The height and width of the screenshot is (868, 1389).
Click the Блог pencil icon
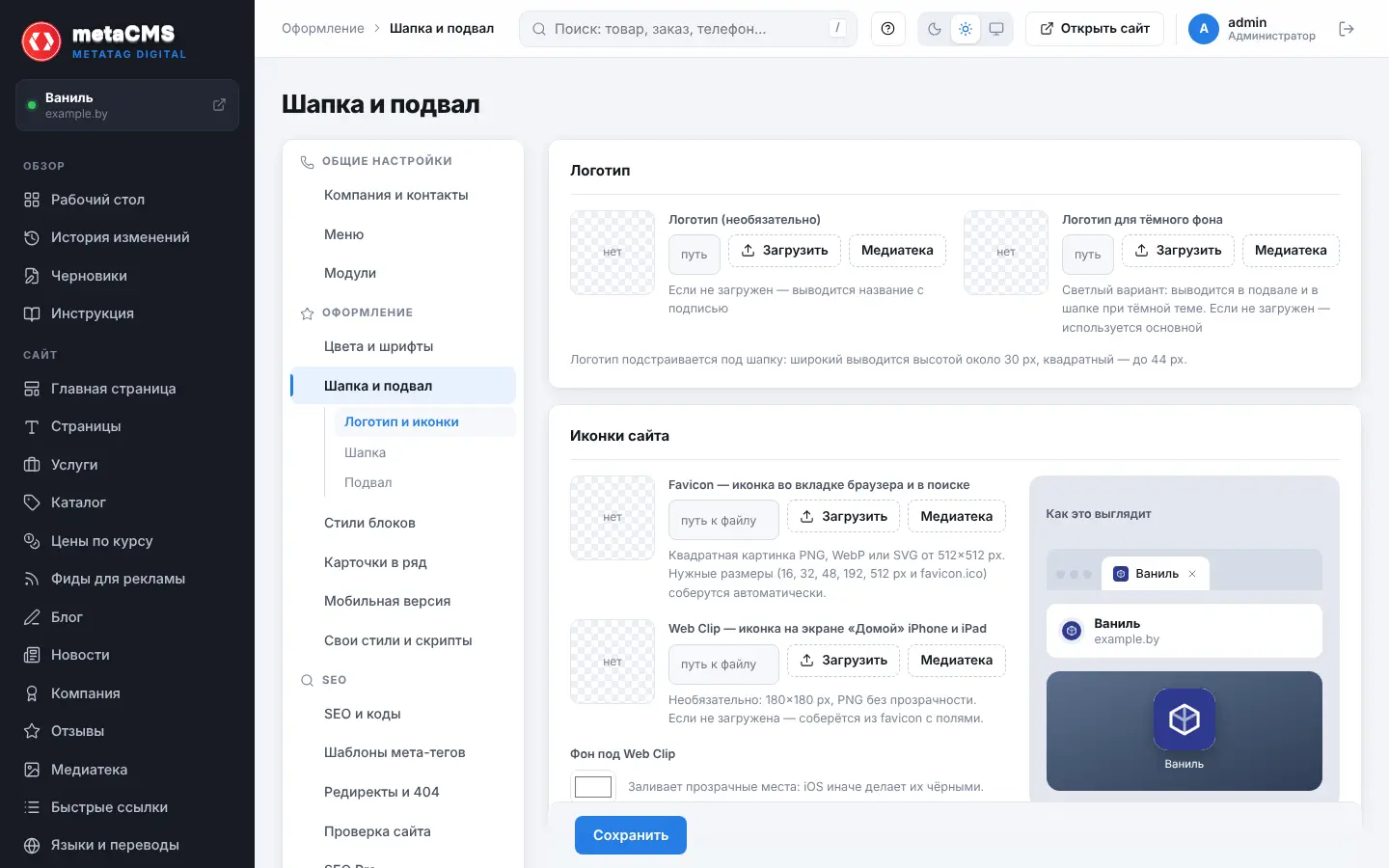tap(32, 617)
